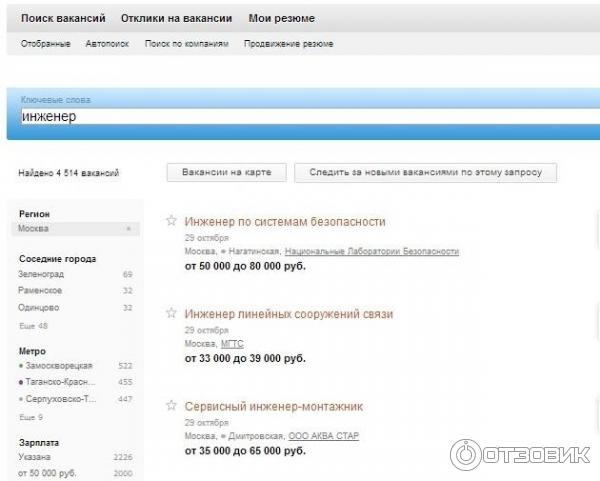Open the МГТС company link
This screenshot has width=600, height=481.
(x=232, y=343)
